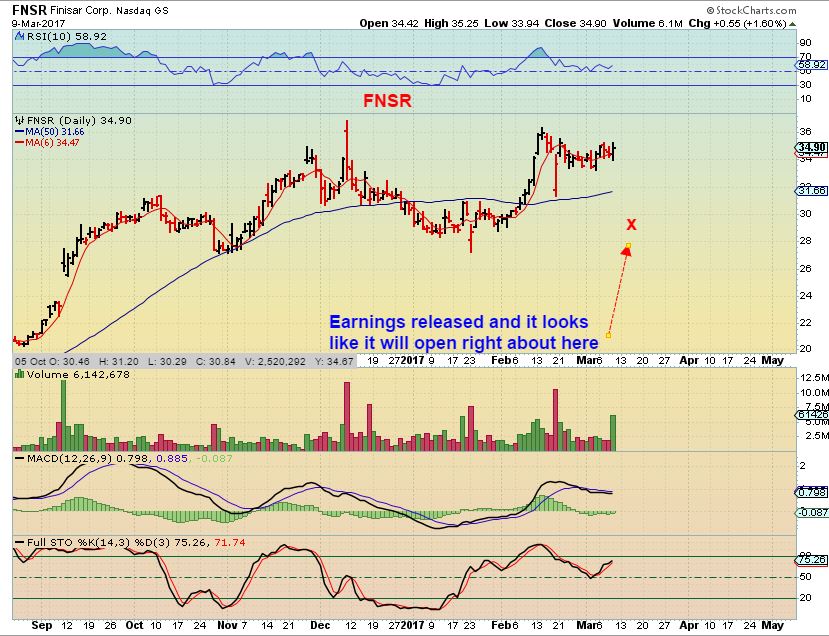Select the 9-Mar-2017 date text
Screen dimensions: 829x636
(x=39, y=23)
